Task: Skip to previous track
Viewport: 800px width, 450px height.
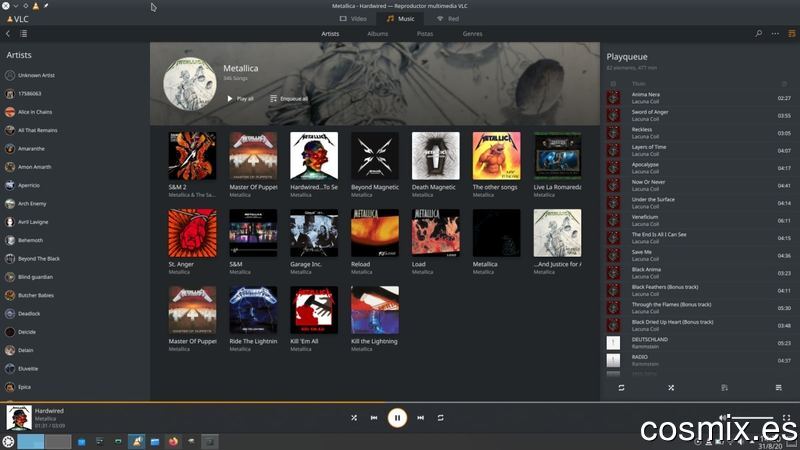Action: point(374,418)
